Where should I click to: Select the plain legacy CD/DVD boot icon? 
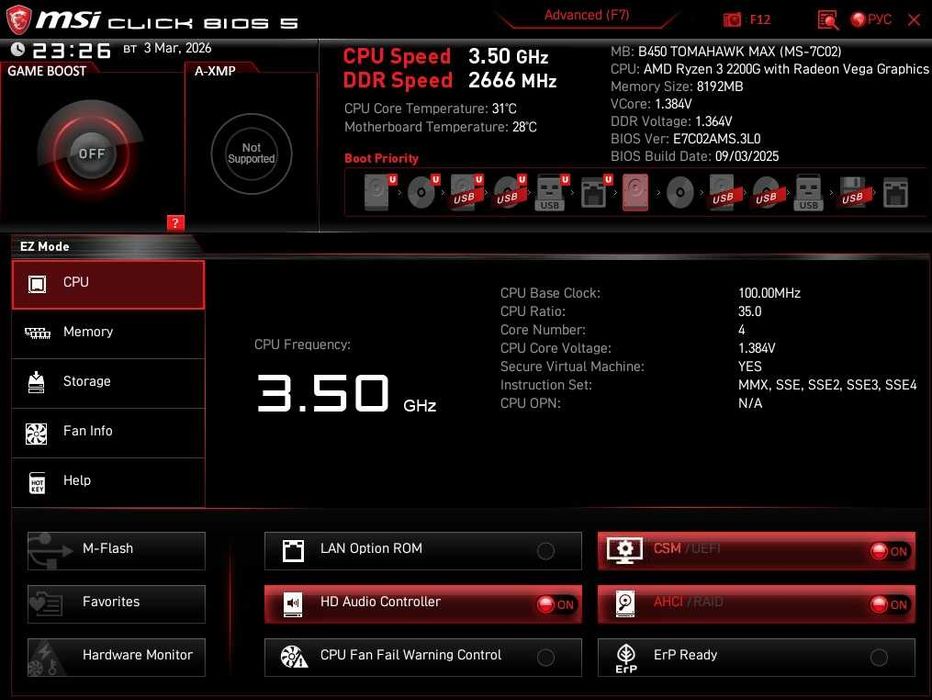pyautogui.click(x=680, y=192)
